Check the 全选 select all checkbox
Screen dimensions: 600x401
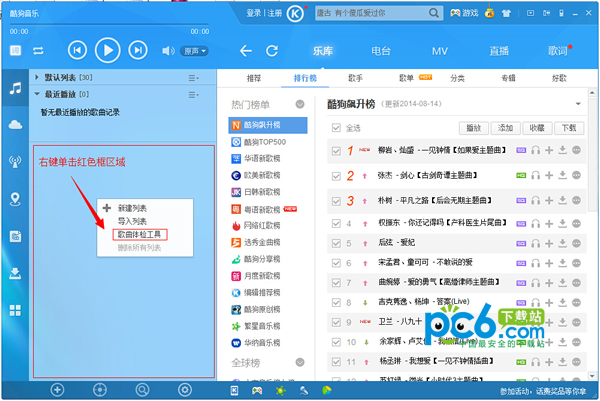coord(336,128)
